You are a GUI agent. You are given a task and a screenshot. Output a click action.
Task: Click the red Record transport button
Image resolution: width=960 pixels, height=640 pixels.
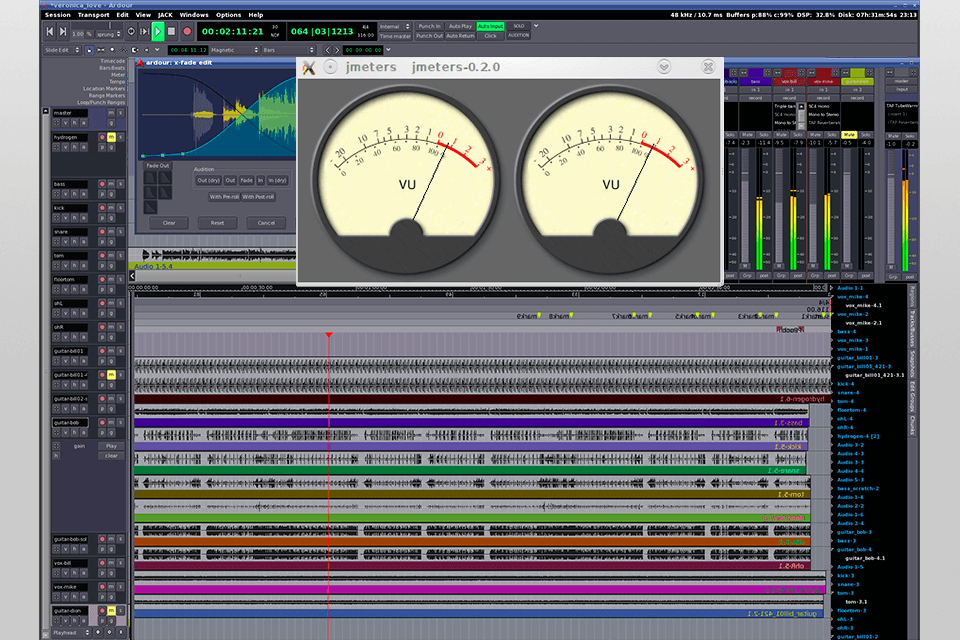(187, 32)
